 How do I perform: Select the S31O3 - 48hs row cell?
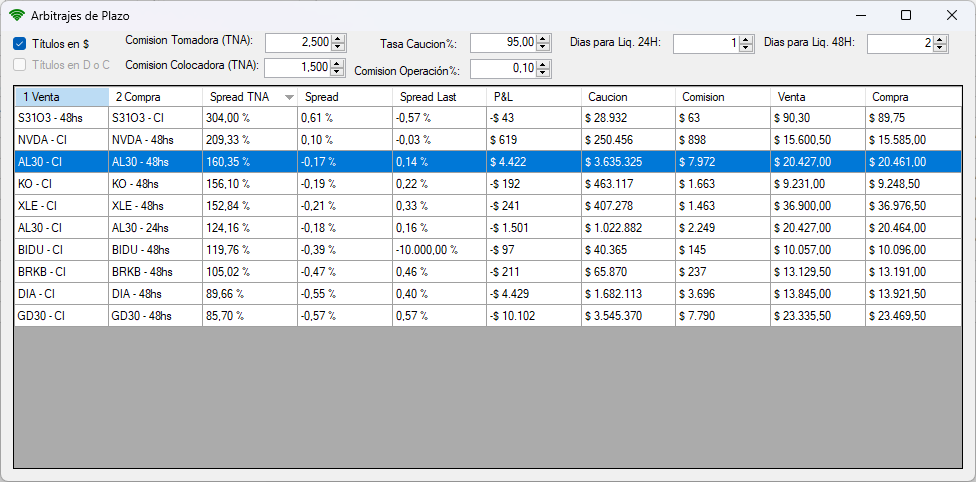[x=61, y=118]
